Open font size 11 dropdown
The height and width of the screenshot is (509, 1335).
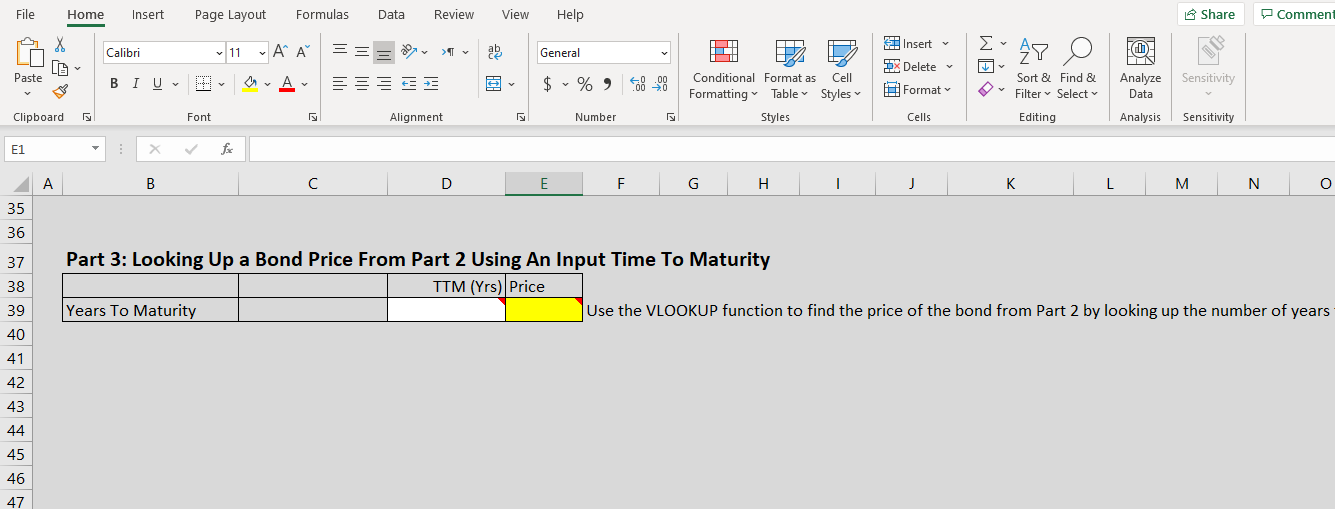[x=262, y=52]
